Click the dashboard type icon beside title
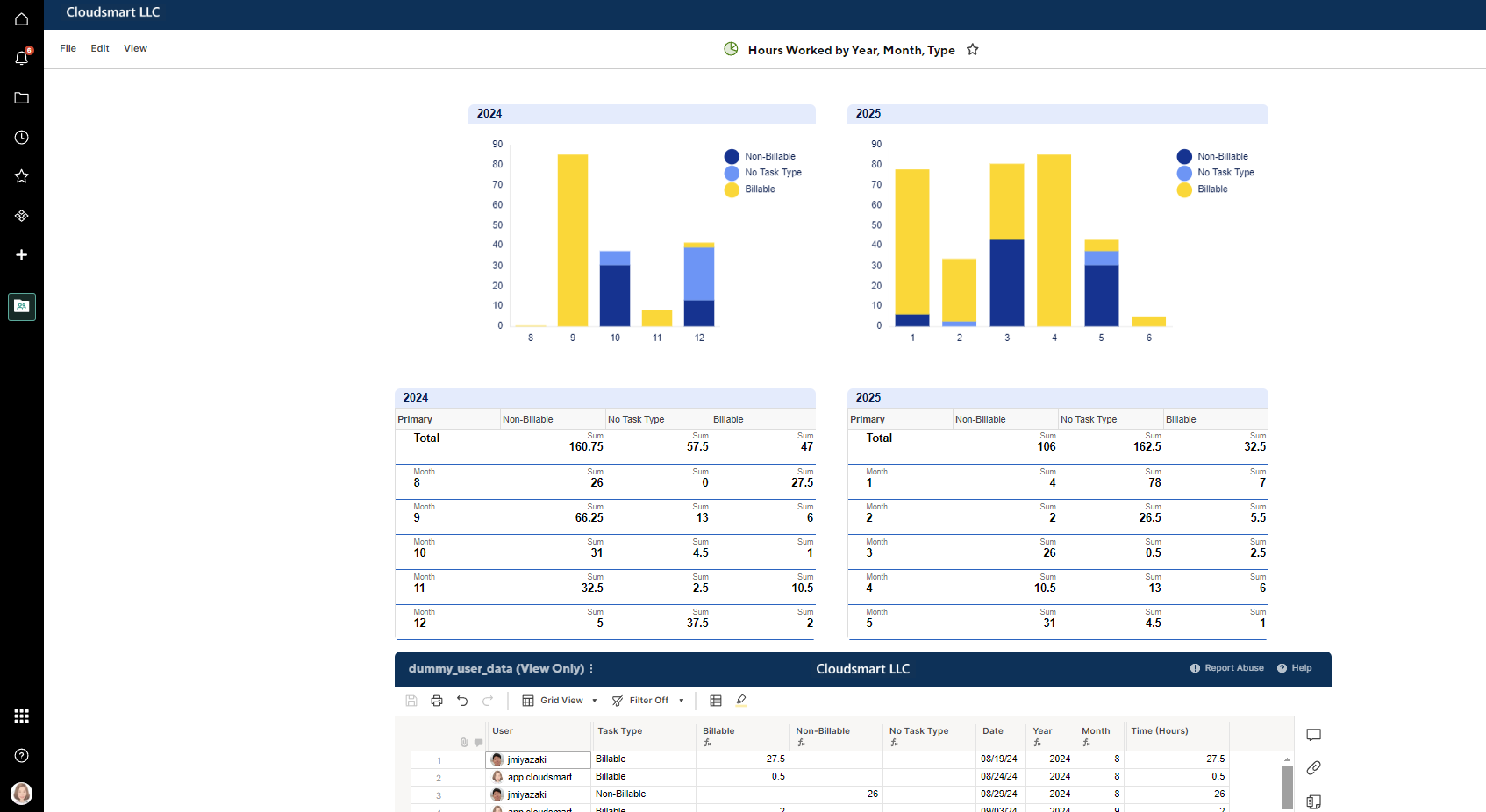1486x812 pixels. tap(731, 49)
